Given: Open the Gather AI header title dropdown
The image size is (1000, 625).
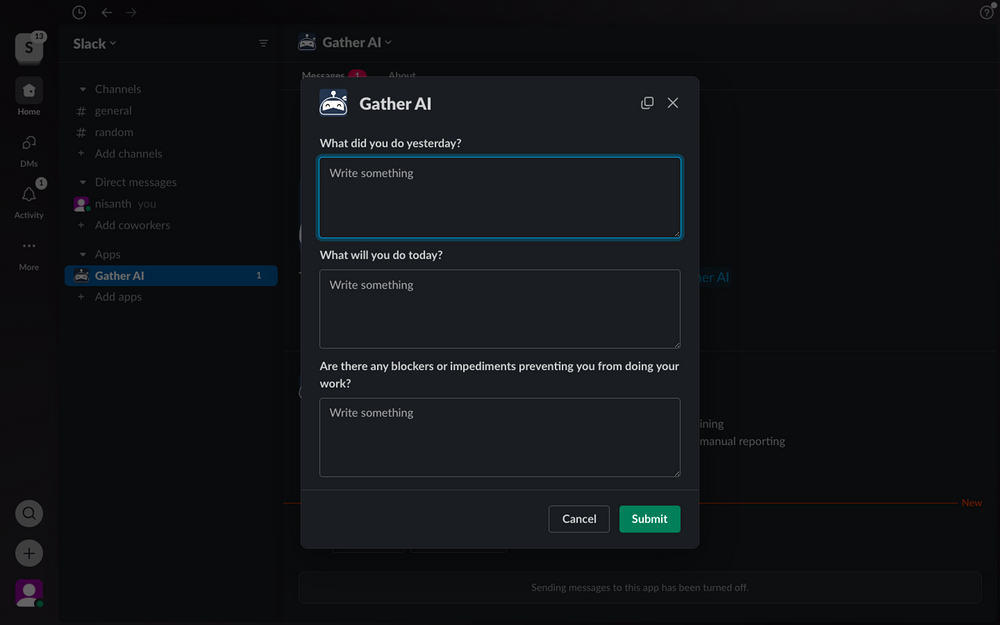Looking at the screenshot, I should pos(357,42).
